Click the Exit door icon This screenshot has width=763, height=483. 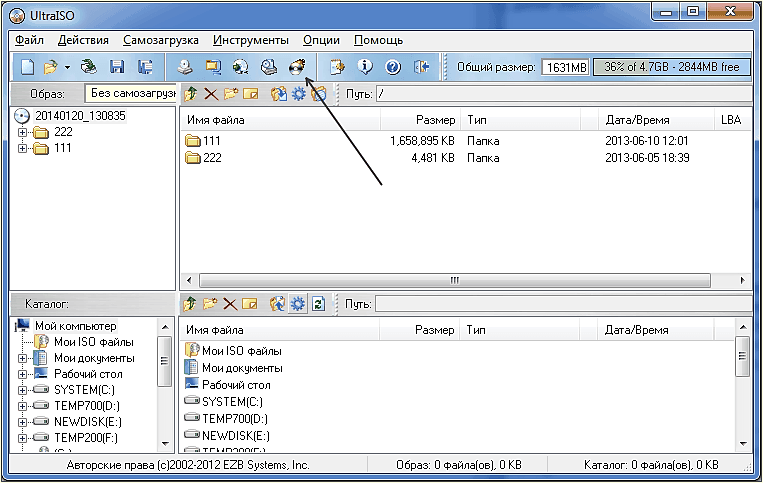pyautogui.click(x=421, y=67)
